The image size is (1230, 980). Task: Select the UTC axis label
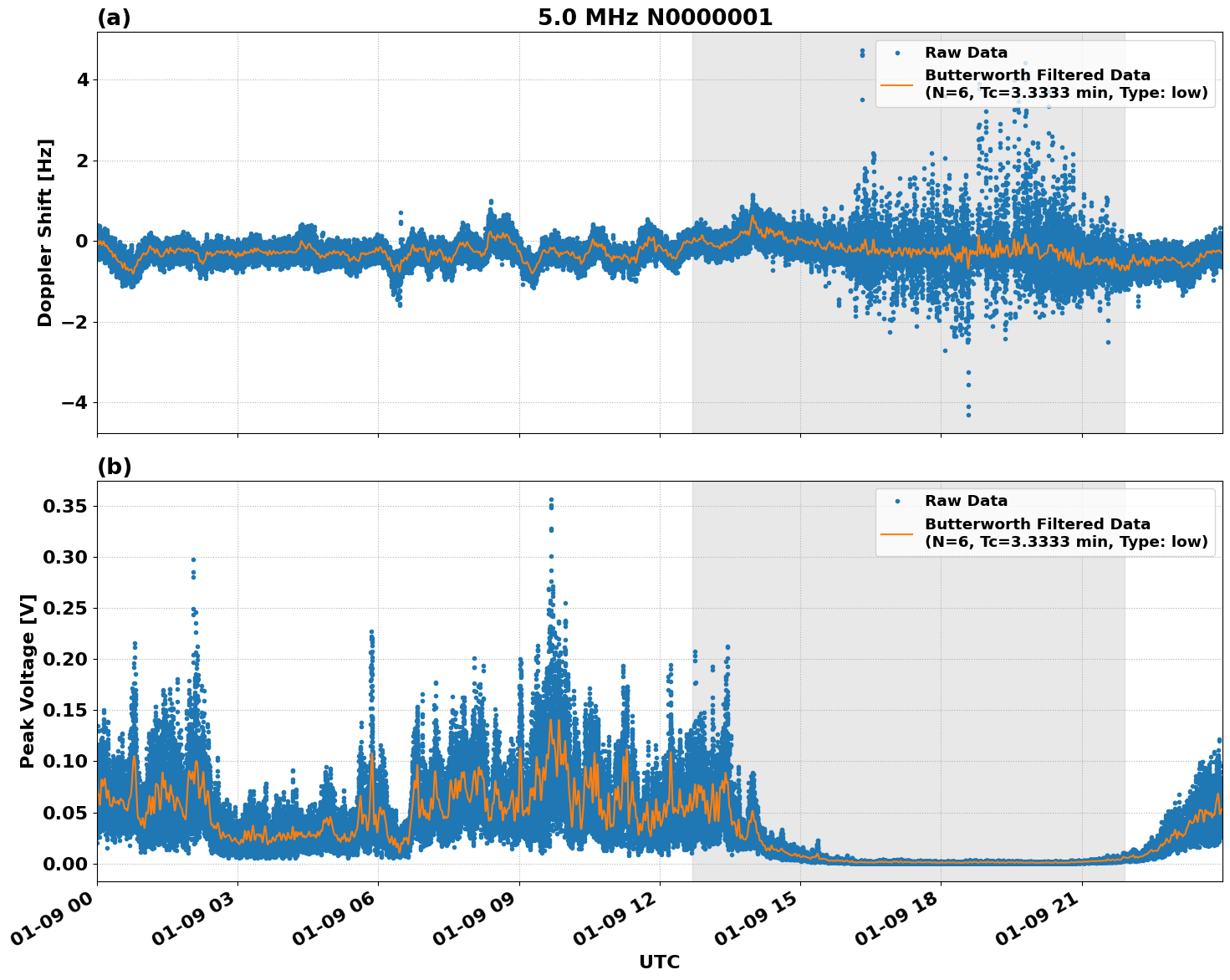659,962
